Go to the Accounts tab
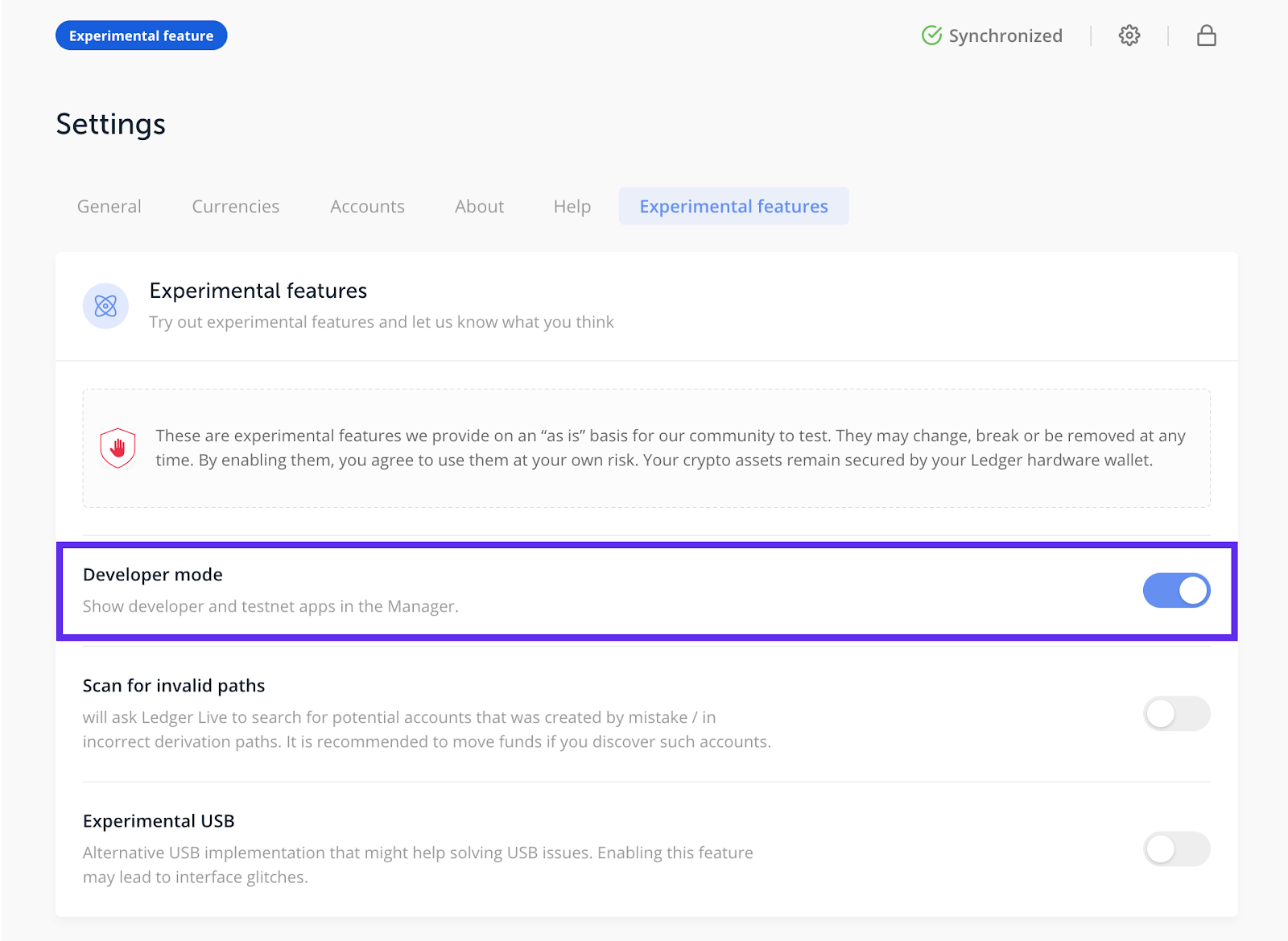Screen dimensions: 1288x941 pos(367,206)
